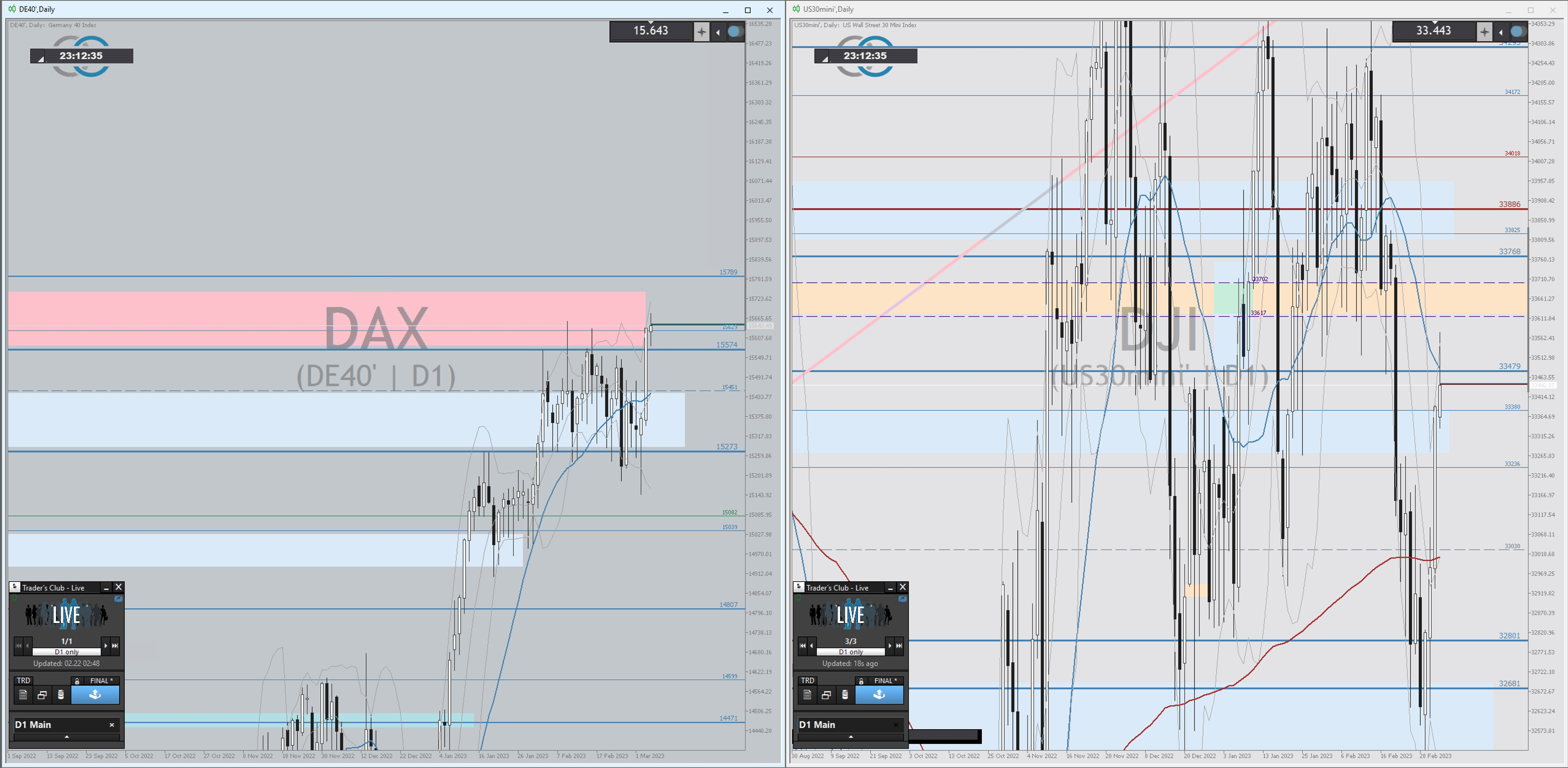Click the 23:12:35 clock on DE40 chart
Screen dimensions: 1568x768
pos(81,56)
